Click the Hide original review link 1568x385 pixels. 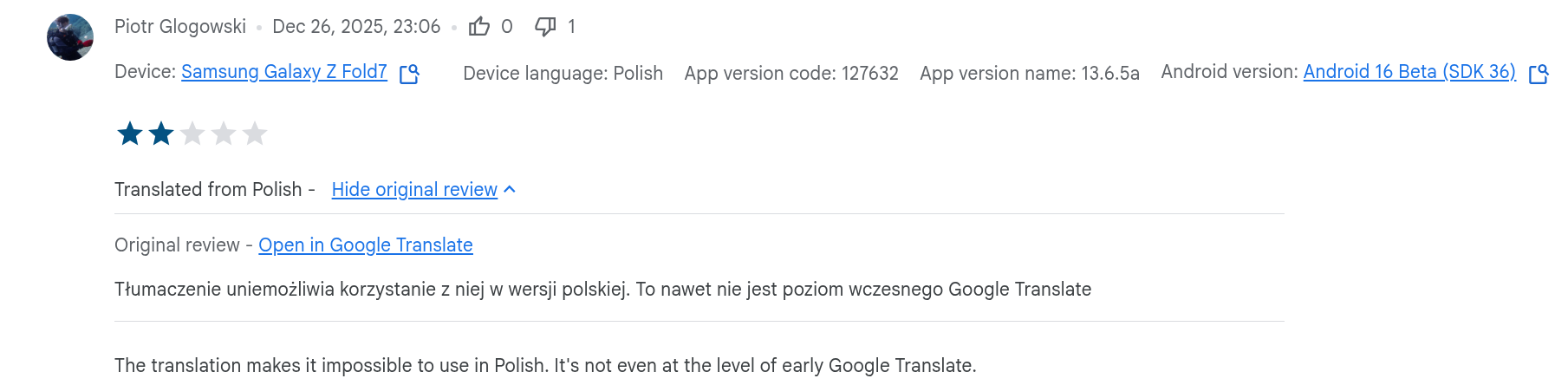(x=414, y=190)
